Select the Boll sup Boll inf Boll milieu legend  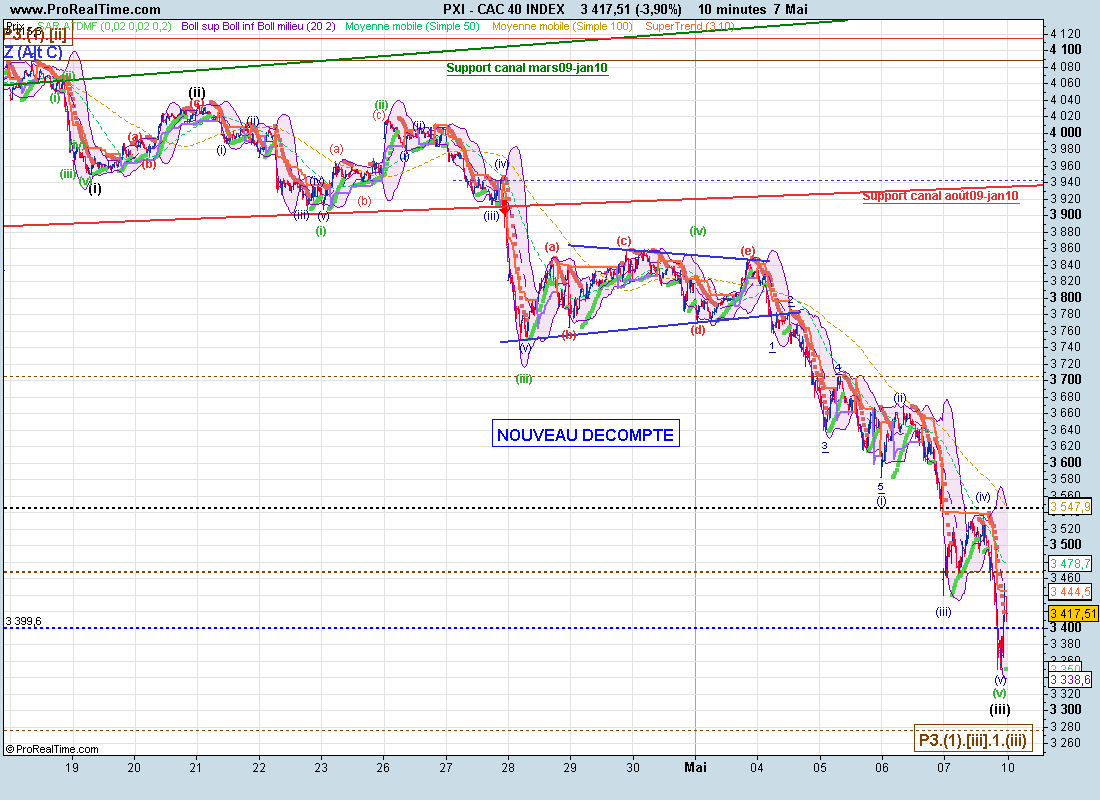pyautogui.click(x=258, y=26)
